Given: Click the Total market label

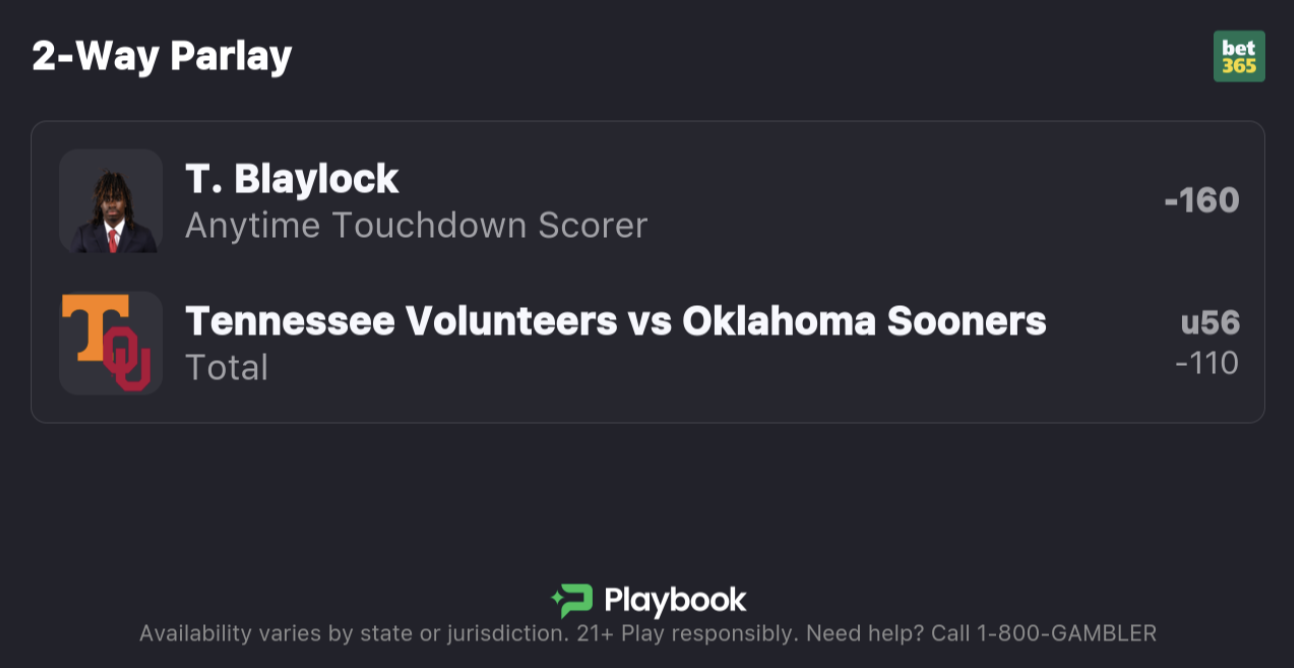Looking at the screenshot, I should click(x=227, y=367).
